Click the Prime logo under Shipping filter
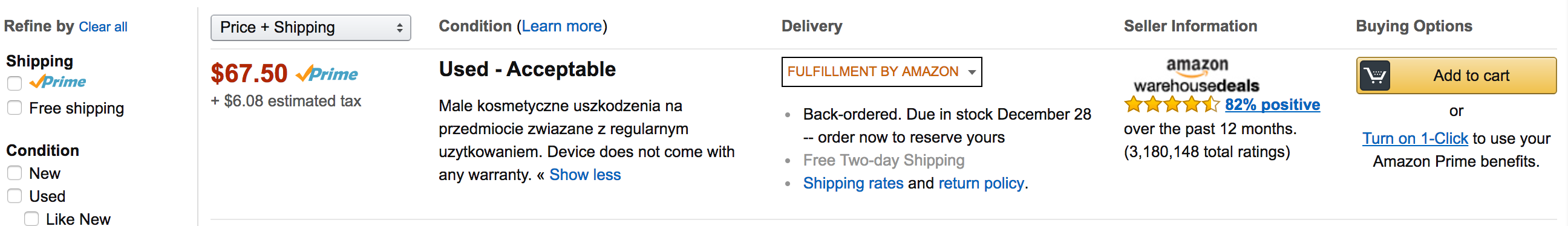The image size is (1568, 226). 58,82
